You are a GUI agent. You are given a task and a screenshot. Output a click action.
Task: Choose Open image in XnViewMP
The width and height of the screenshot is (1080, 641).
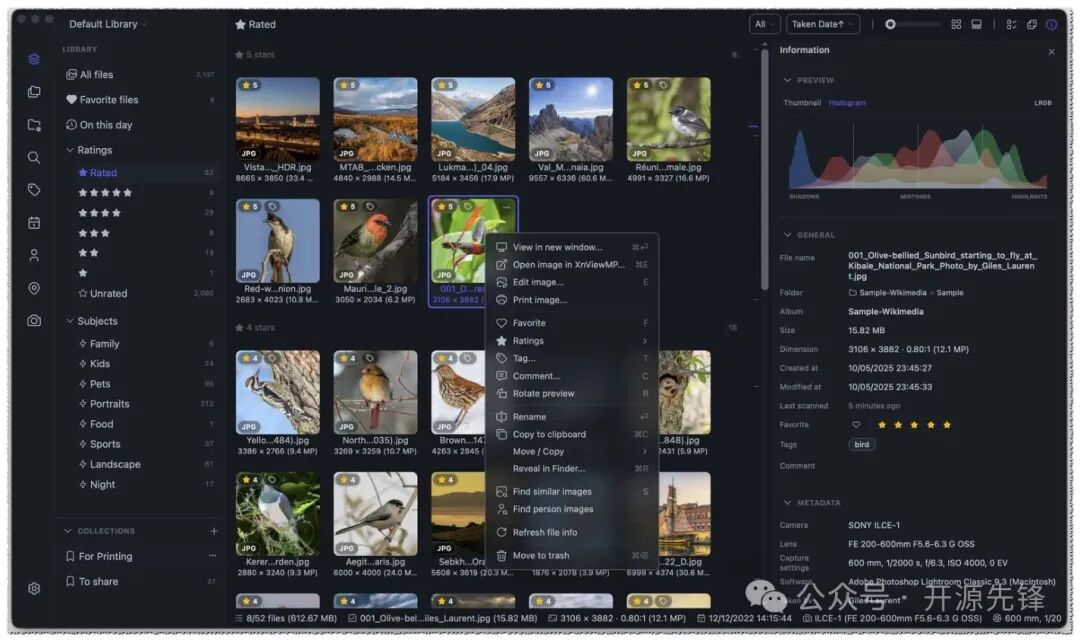tap(572, 264)
